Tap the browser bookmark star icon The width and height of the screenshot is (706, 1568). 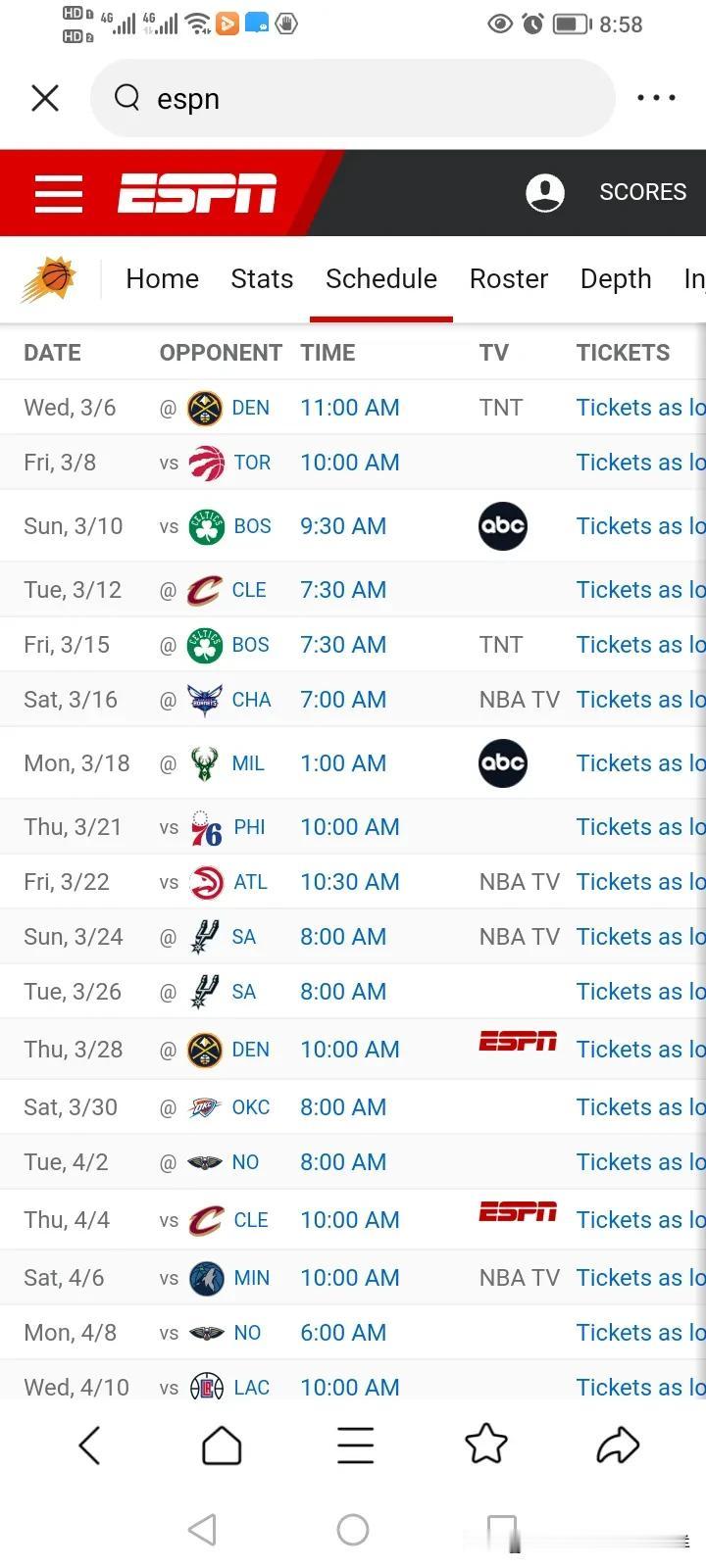485,1445
